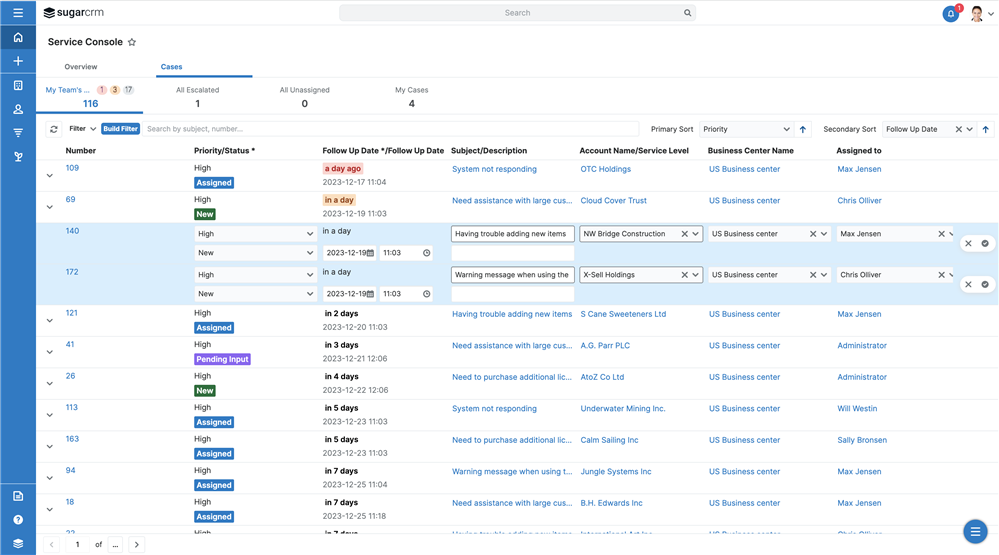Click the notifications bell icon
The height and width of the screenshot is (555, 999).
coord(950,14)
